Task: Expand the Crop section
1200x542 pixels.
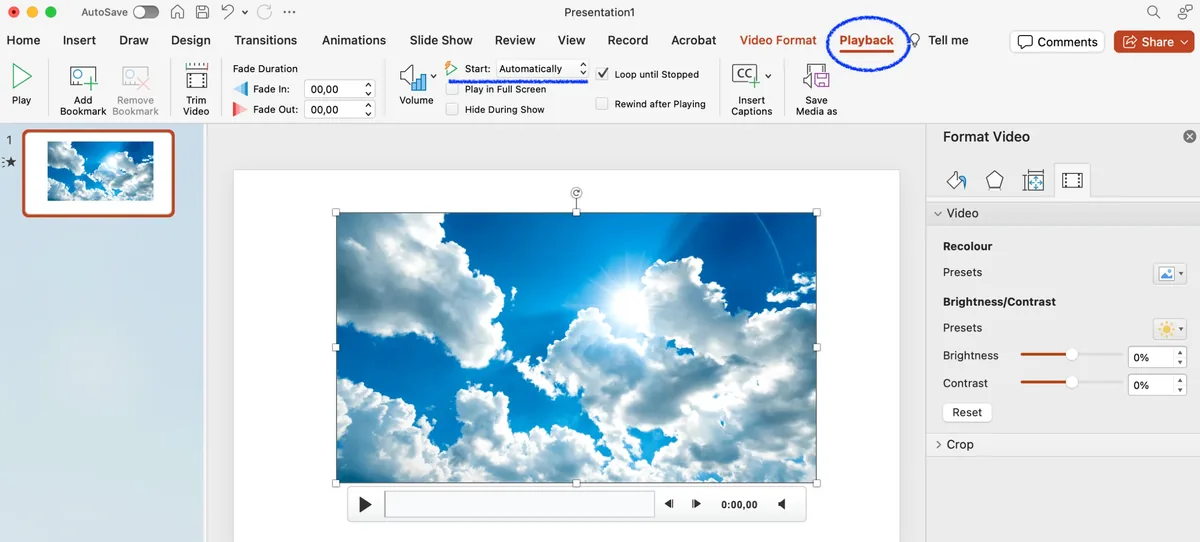Action: coord(938,444)
